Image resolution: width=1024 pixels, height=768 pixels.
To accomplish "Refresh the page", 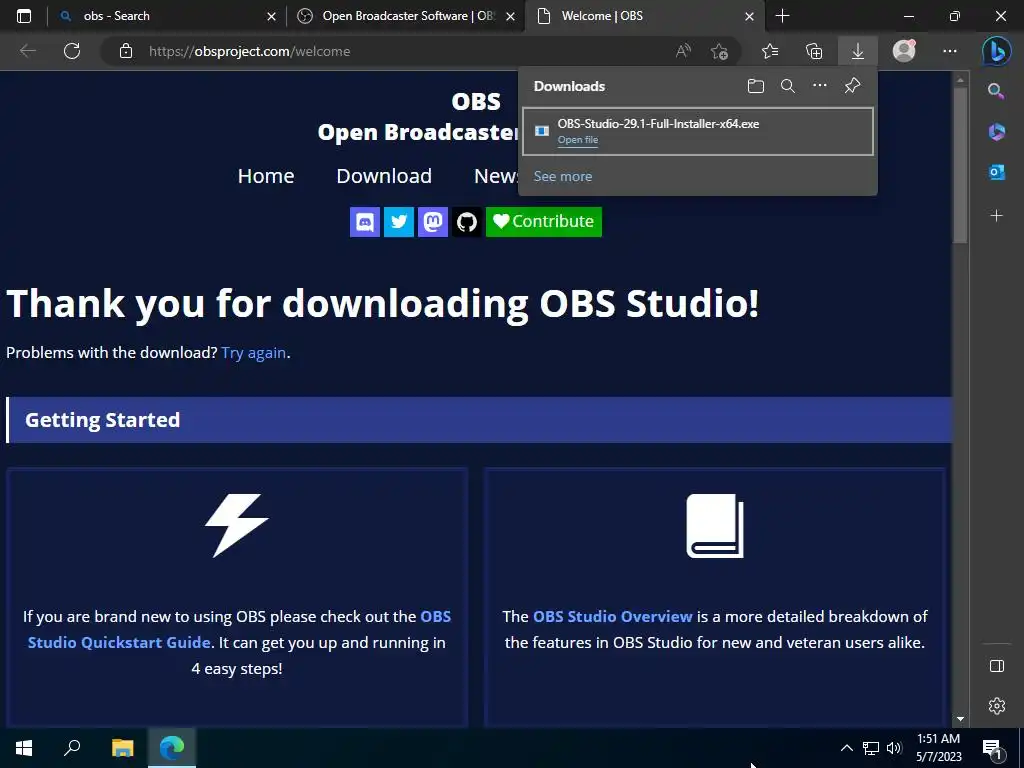I will click(72, 51).
